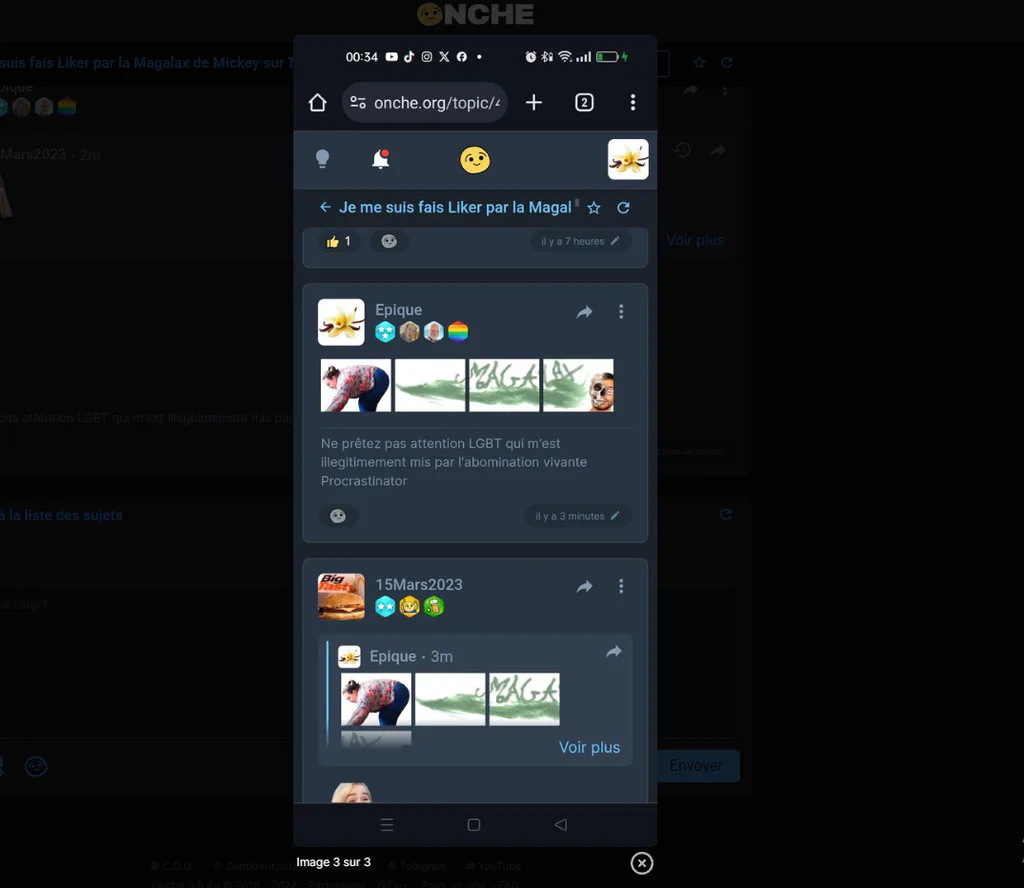The width and height of the screenshot is (1024, 888).
Task: Click the star icon at the background page top
Action: coord(699,63)
